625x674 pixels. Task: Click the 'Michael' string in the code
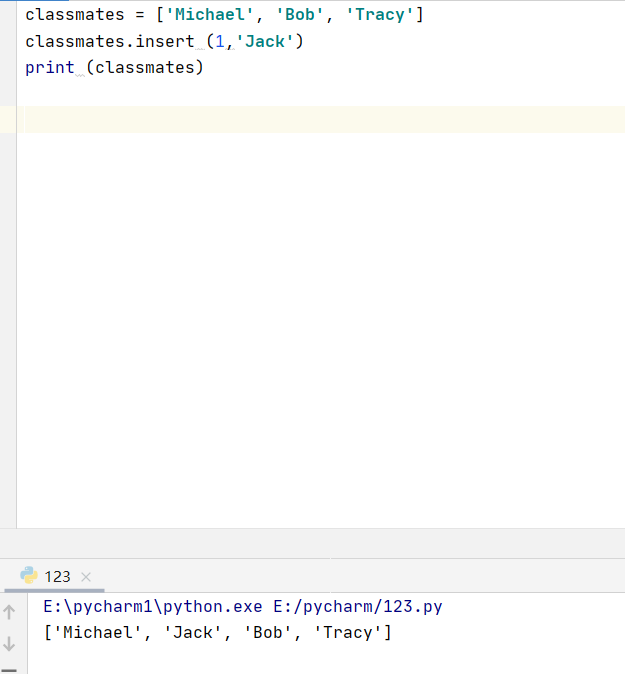pos(209,15)
